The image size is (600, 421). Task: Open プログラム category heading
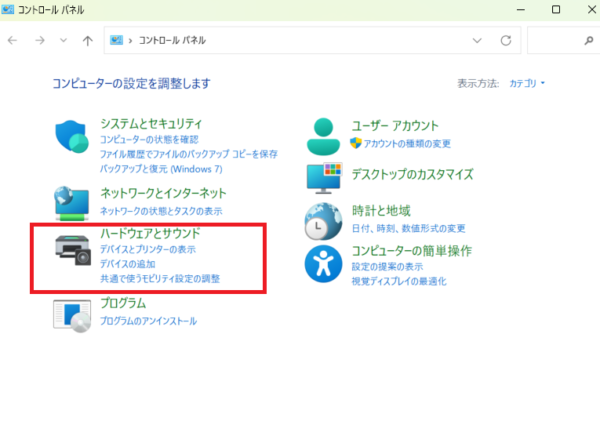coord(123,303)
